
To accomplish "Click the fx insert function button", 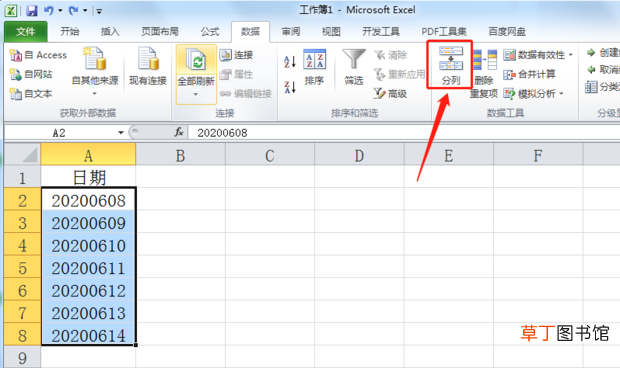I will pos(179,132).
